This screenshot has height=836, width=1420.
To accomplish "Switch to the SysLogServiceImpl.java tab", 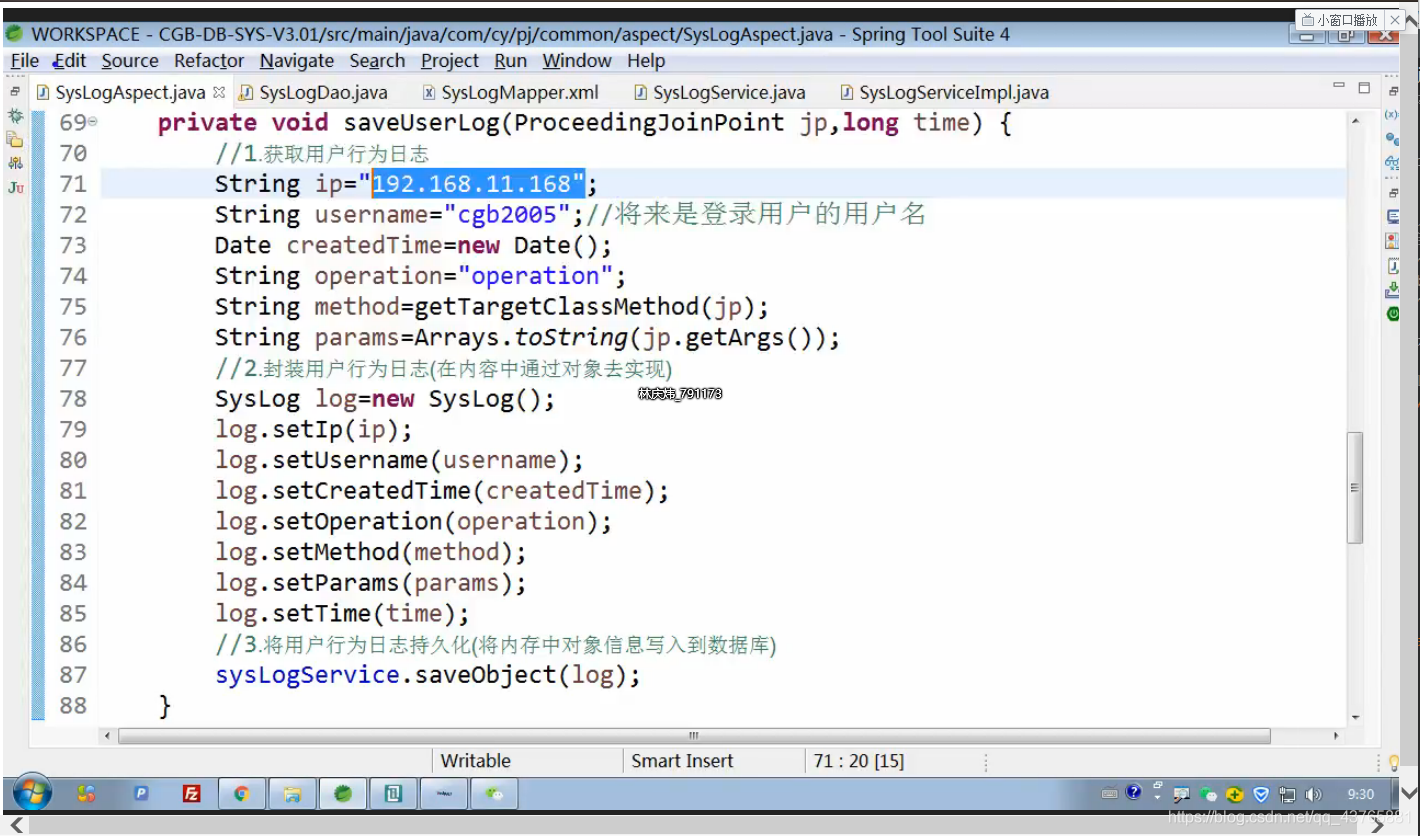I will 945,93.
